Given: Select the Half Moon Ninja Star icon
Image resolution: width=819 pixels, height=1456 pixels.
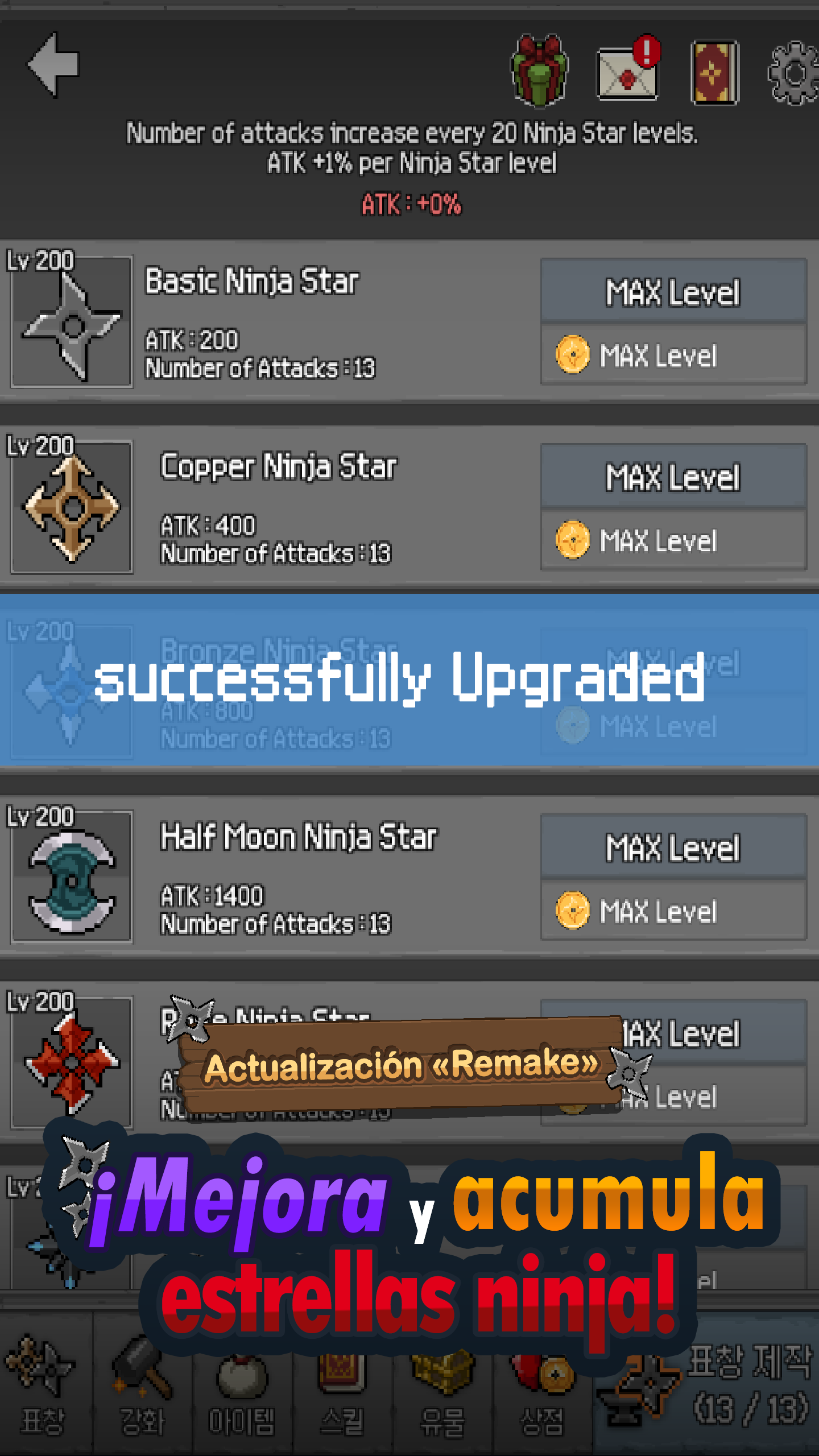Looking at the screenshot, I should [72, 877].
